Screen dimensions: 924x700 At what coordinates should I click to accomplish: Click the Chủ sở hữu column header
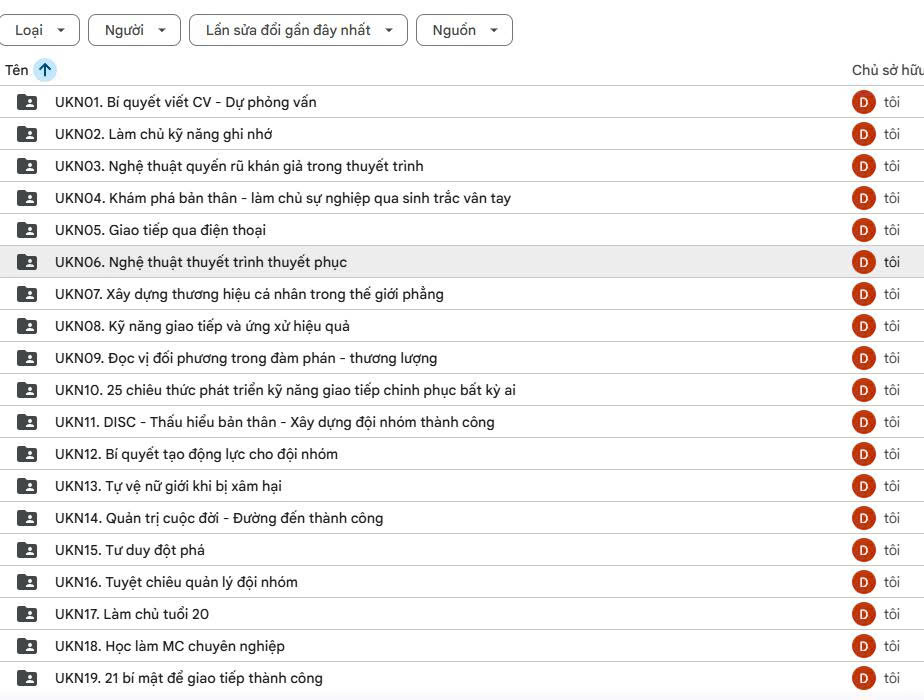click(x=887, y=70)
